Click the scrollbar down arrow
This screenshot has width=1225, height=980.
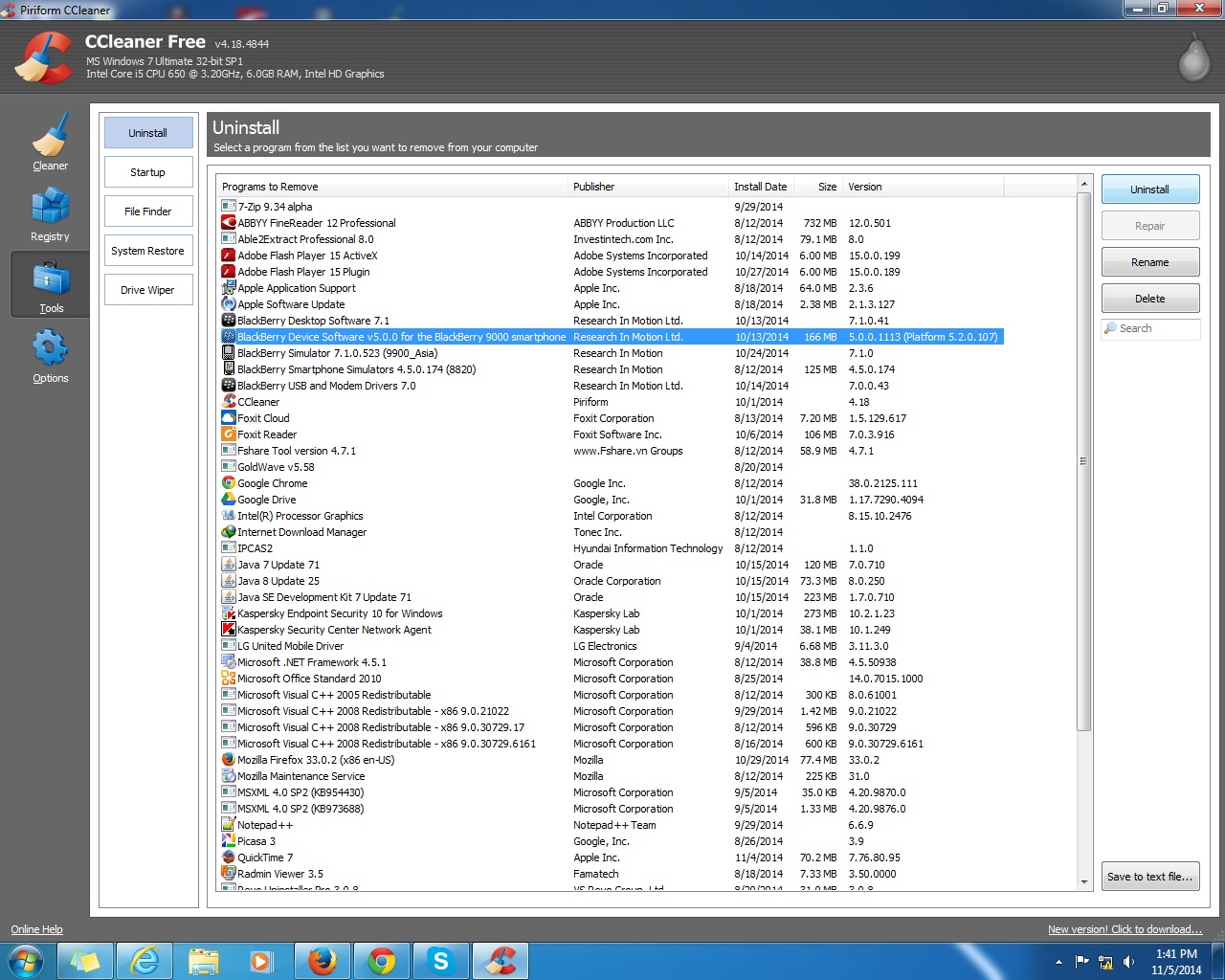[x=1084, y=881]
